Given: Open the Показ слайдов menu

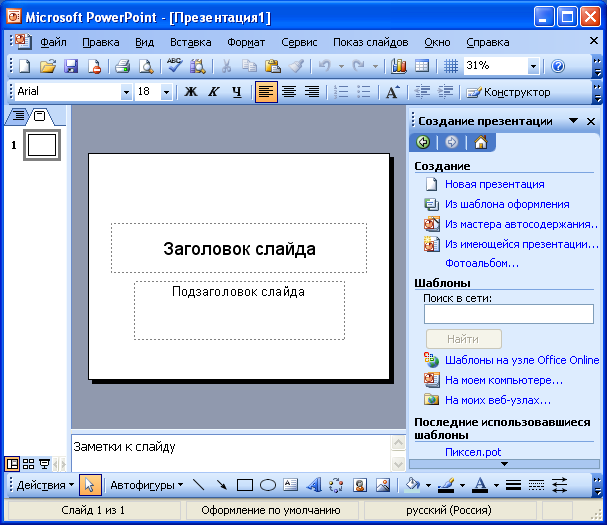Looking at the screenshot, I should pos(370,42).
